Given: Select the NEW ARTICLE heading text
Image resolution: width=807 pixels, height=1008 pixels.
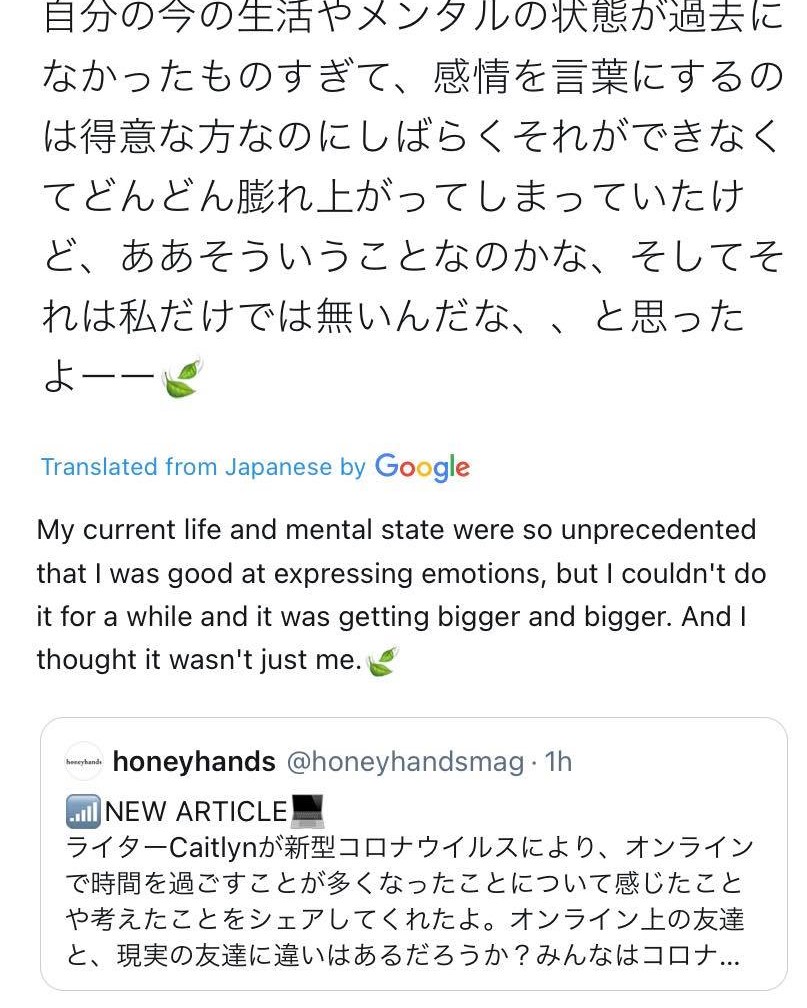Looking at the screenshot, I should coord(196,811).
